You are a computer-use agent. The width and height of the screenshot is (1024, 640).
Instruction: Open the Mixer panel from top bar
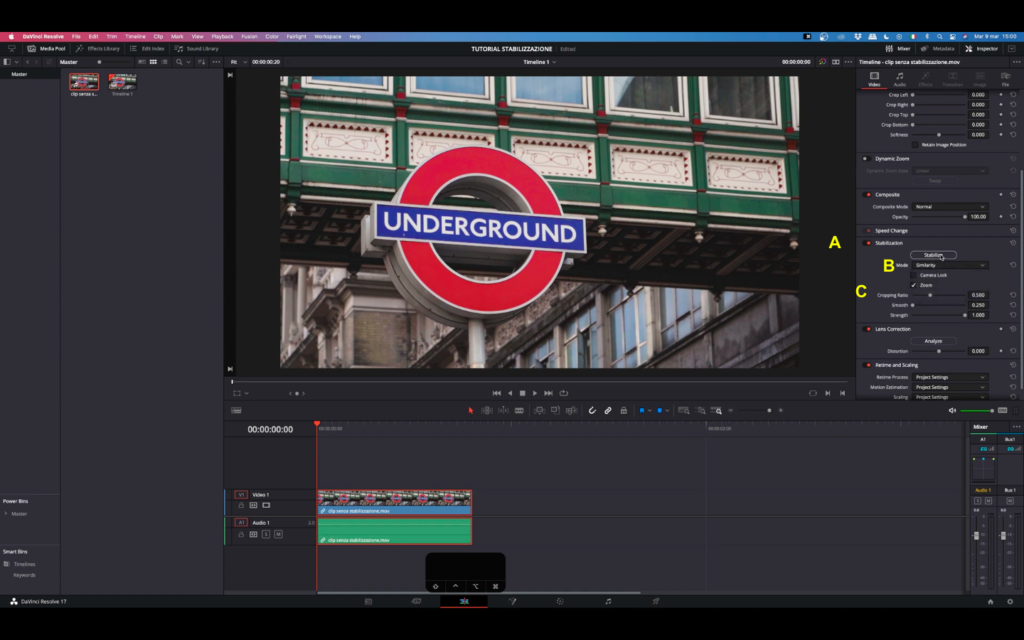click(898, 48)
